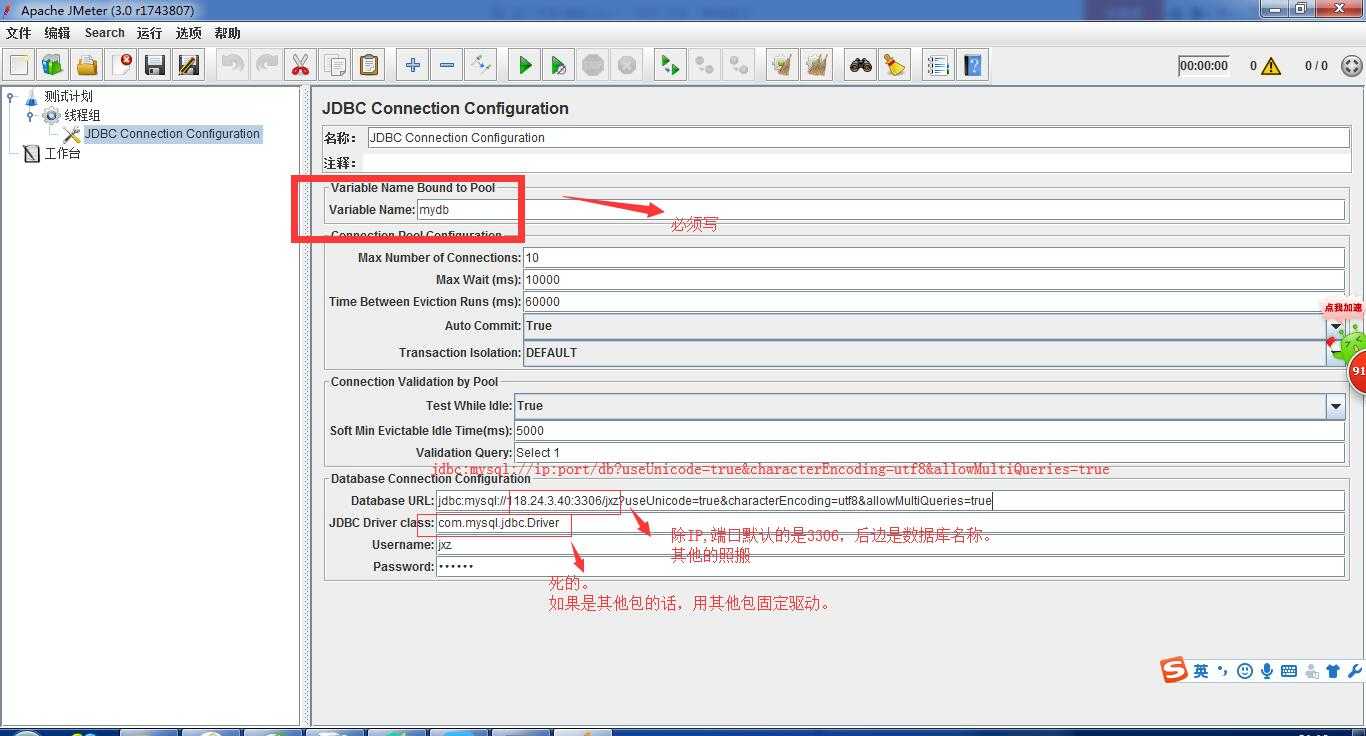Cut selection with scissors icon
Image resolution: width=1366 pixels, height=736 pixels.
[300, 65]
